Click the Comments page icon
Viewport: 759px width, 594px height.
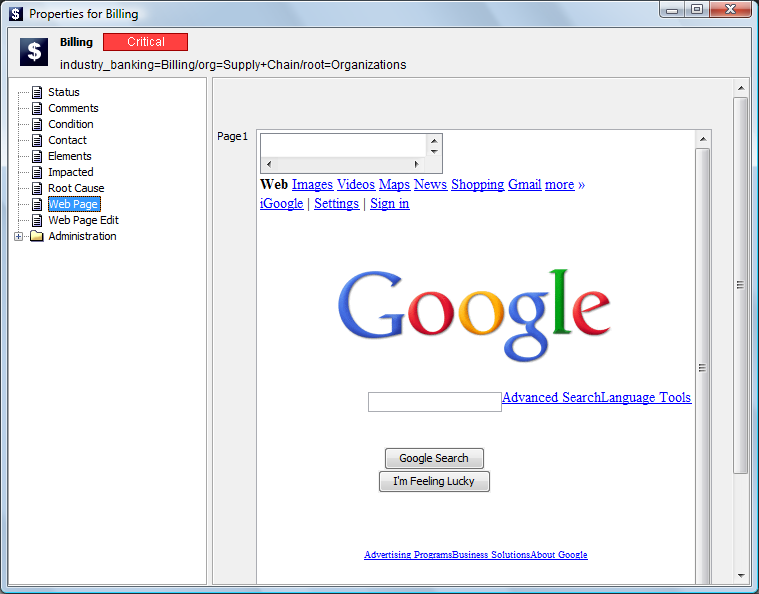point(37,108)
